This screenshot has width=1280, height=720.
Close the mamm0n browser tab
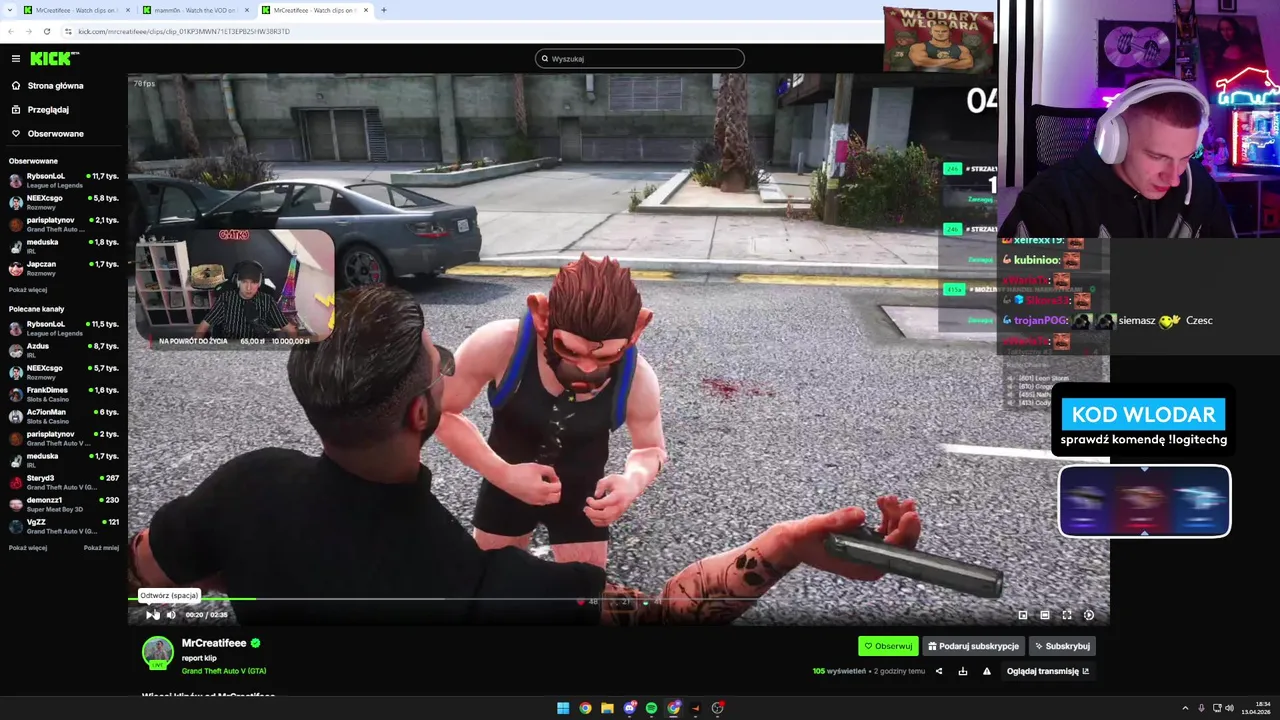247,10
